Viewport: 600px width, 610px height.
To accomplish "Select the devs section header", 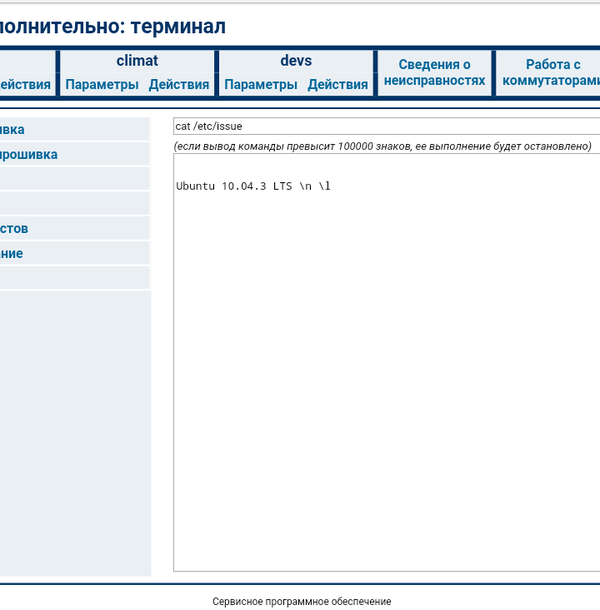I will pos(296,61).
